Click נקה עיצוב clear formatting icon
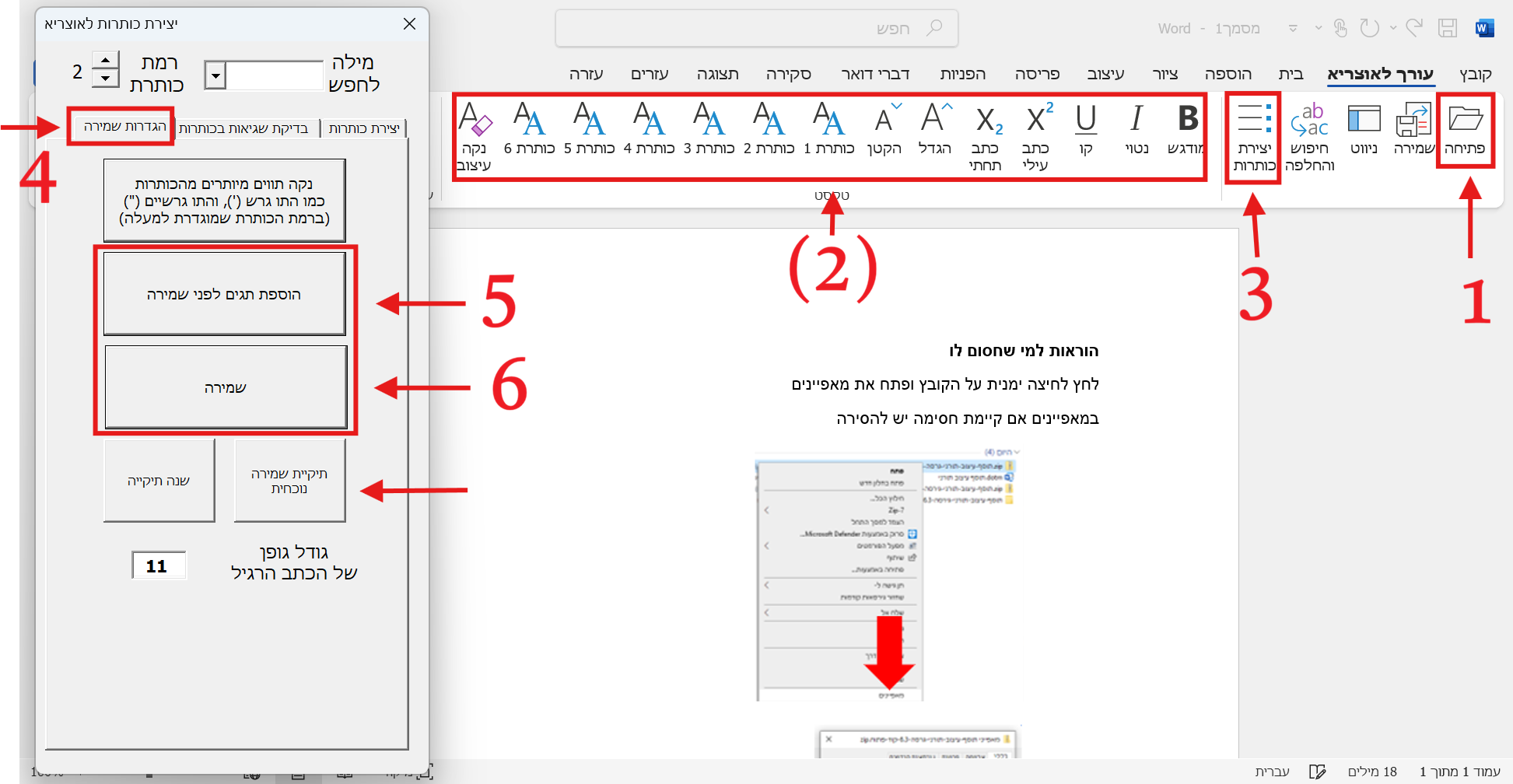1513x784 pixels. coord(475,119)
